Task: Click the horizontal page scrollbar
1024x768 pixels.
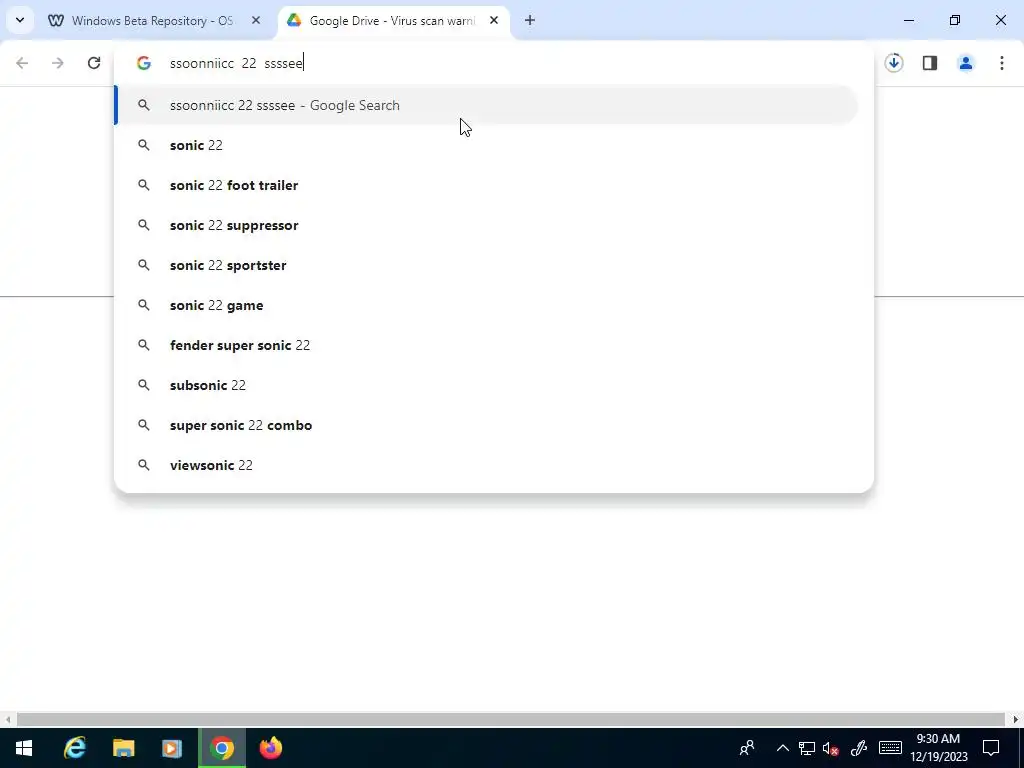Action: point(511,719)
